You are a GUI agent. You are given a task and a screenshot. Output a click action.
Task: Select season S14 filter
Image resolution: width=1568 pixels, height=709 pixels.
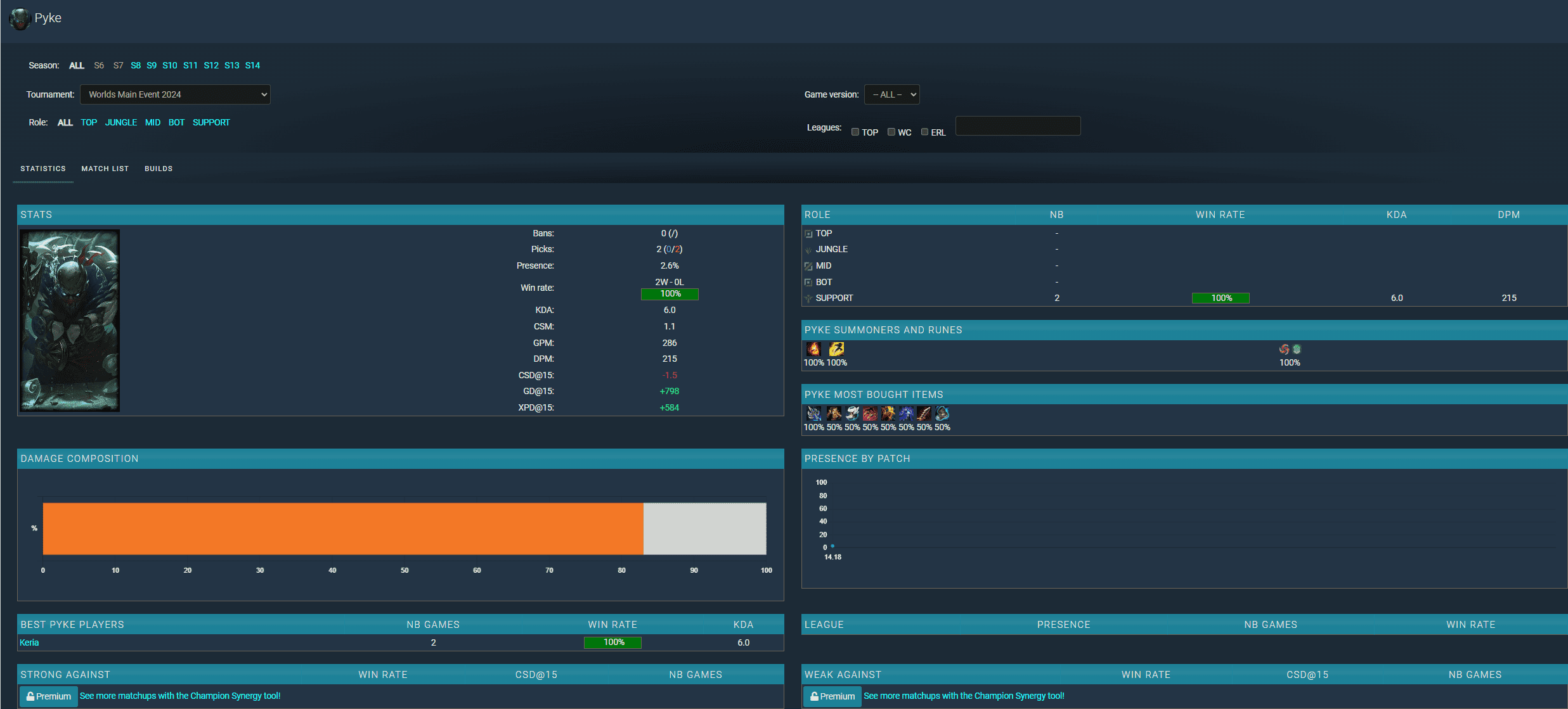click(x=252, y=65)
